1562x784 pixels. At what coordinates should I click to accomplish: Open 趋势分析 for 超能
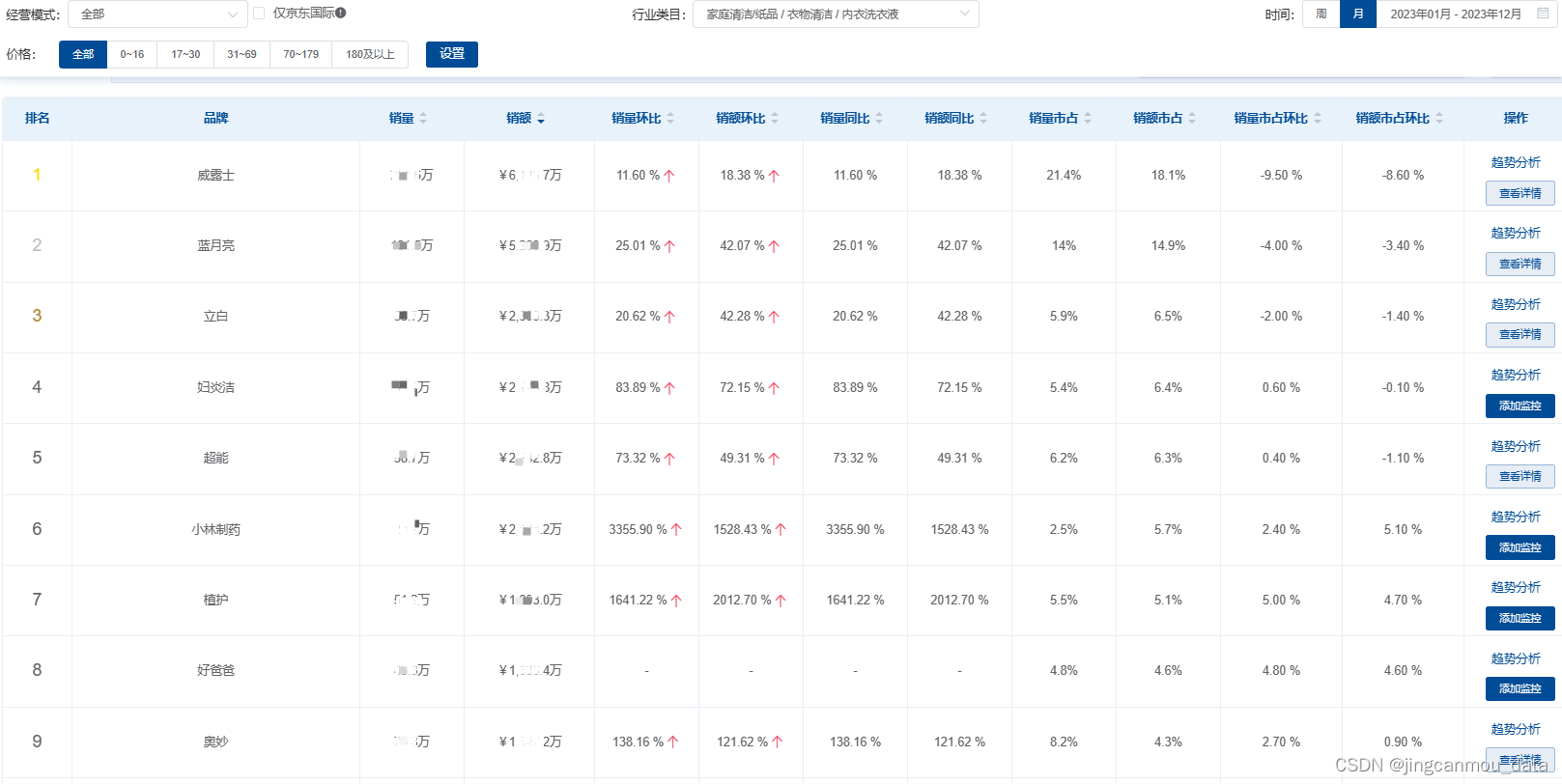(x=1516, y=446)
